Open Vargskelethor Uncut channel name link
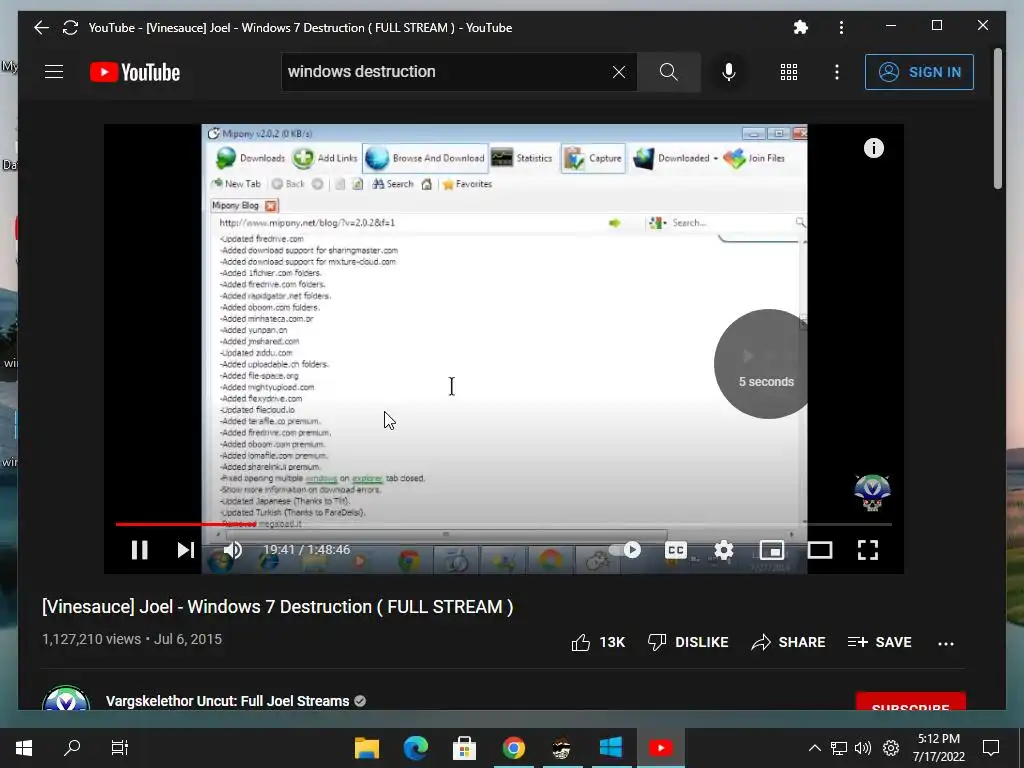 (227, 701)
